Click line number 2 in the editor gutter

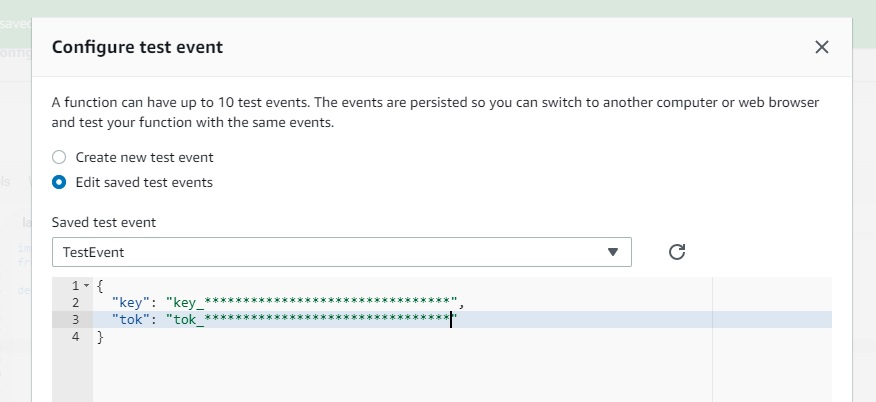(75, 302)
